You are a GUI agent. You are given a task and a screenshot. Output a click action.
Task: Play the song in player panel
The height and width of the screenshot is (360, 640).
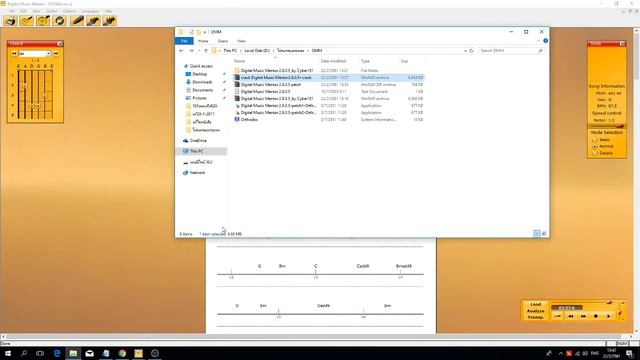pos(609,316)
